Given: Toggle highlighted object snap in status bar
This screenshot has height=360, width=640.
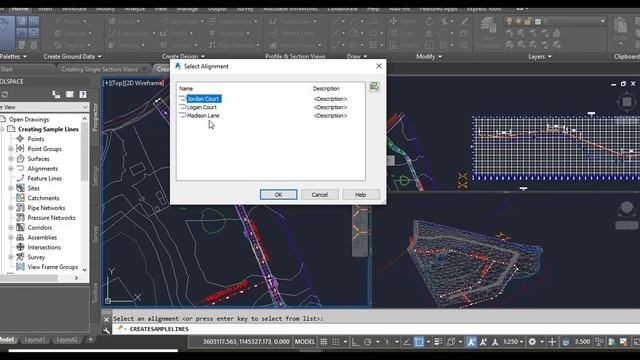Looking at the screenshot, I should [x=419, y=342].
